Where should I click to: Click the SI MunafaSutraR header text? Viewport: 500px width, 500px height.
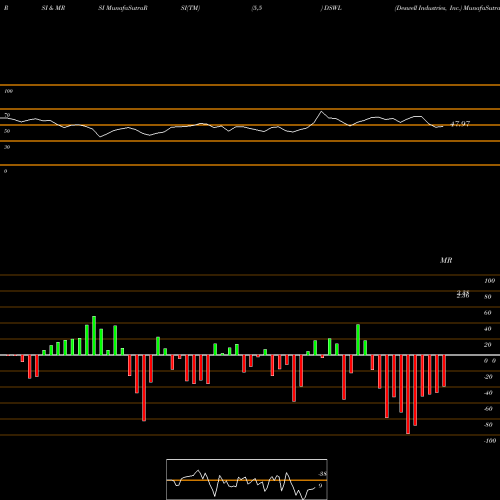[x=123, y=8]
